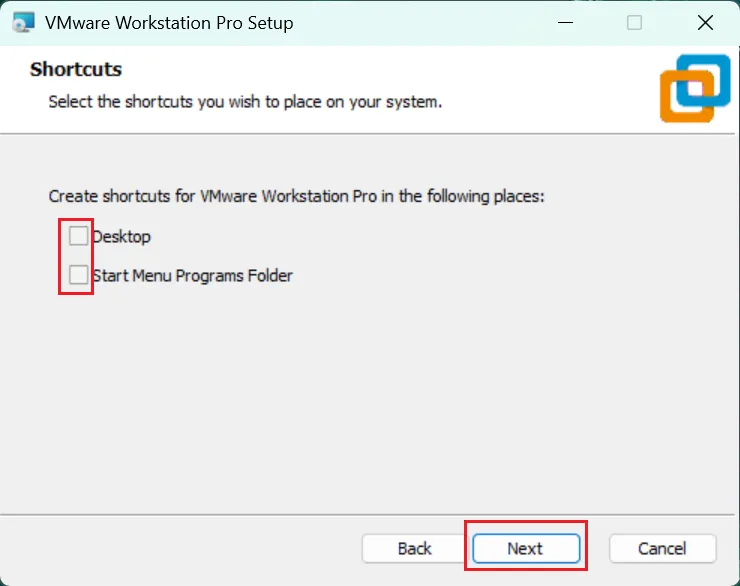Click the Shortcuts page heading

click(76, 69)
